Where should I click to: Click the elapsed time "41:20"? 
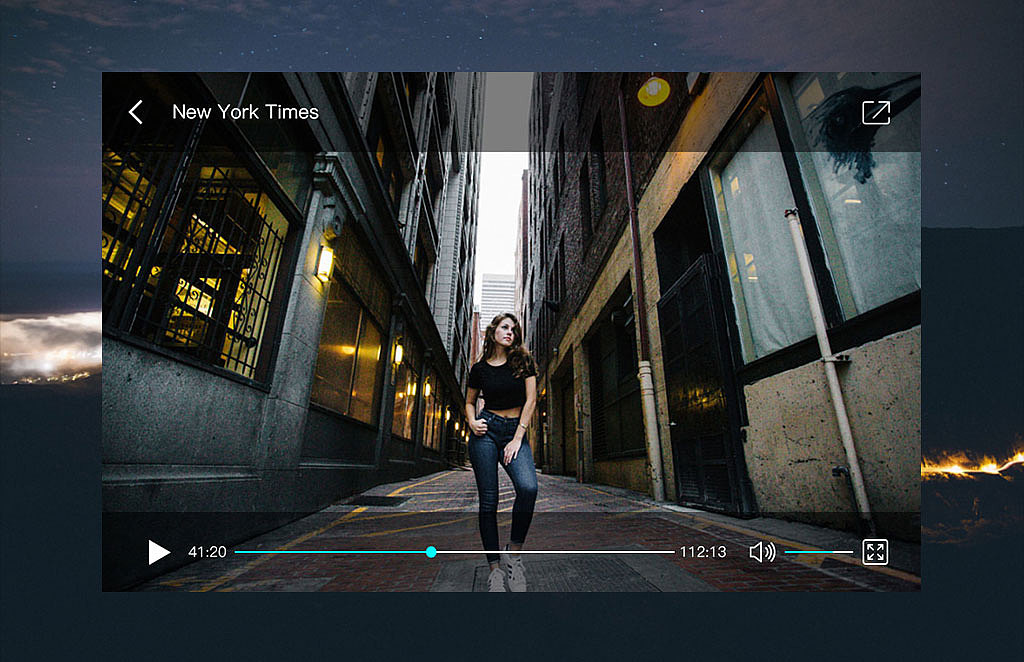(207, 552)
